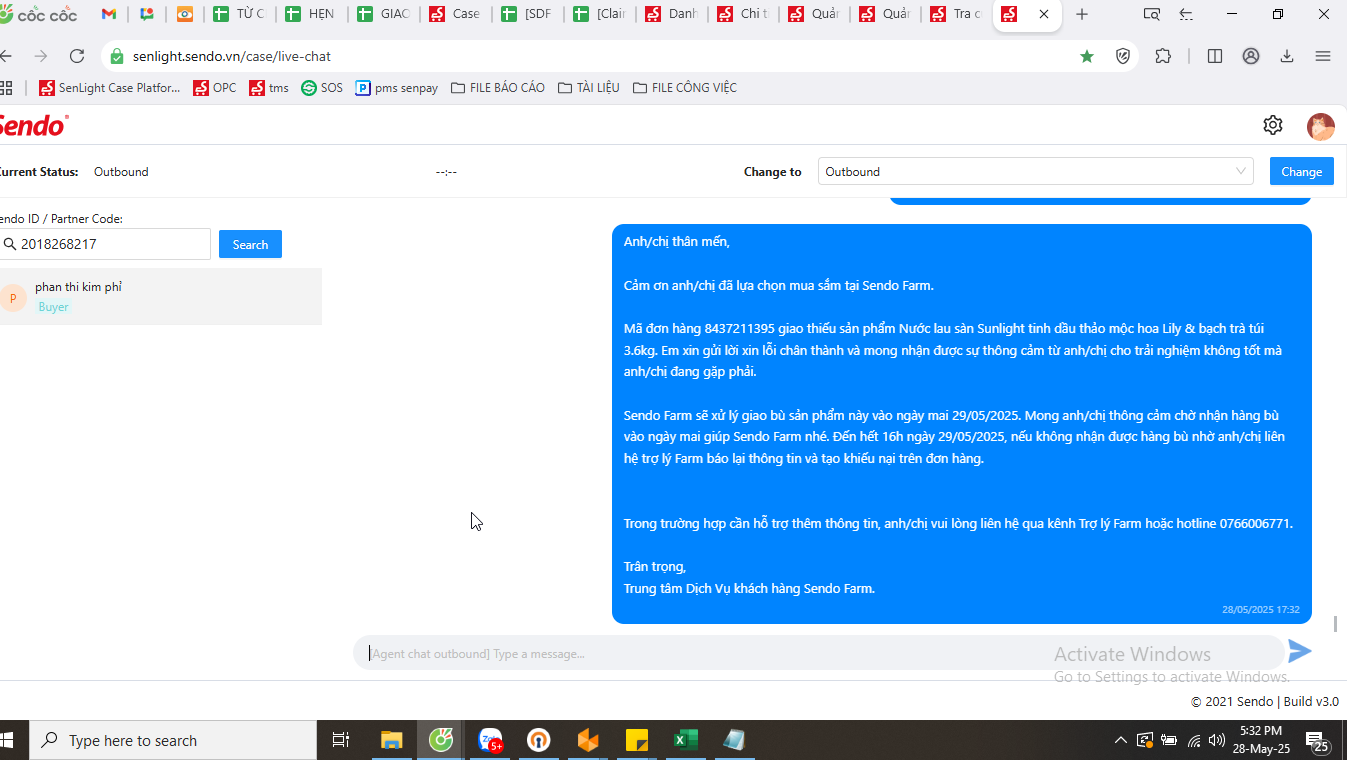Click the Windows taskbar search box

(172, 740)
